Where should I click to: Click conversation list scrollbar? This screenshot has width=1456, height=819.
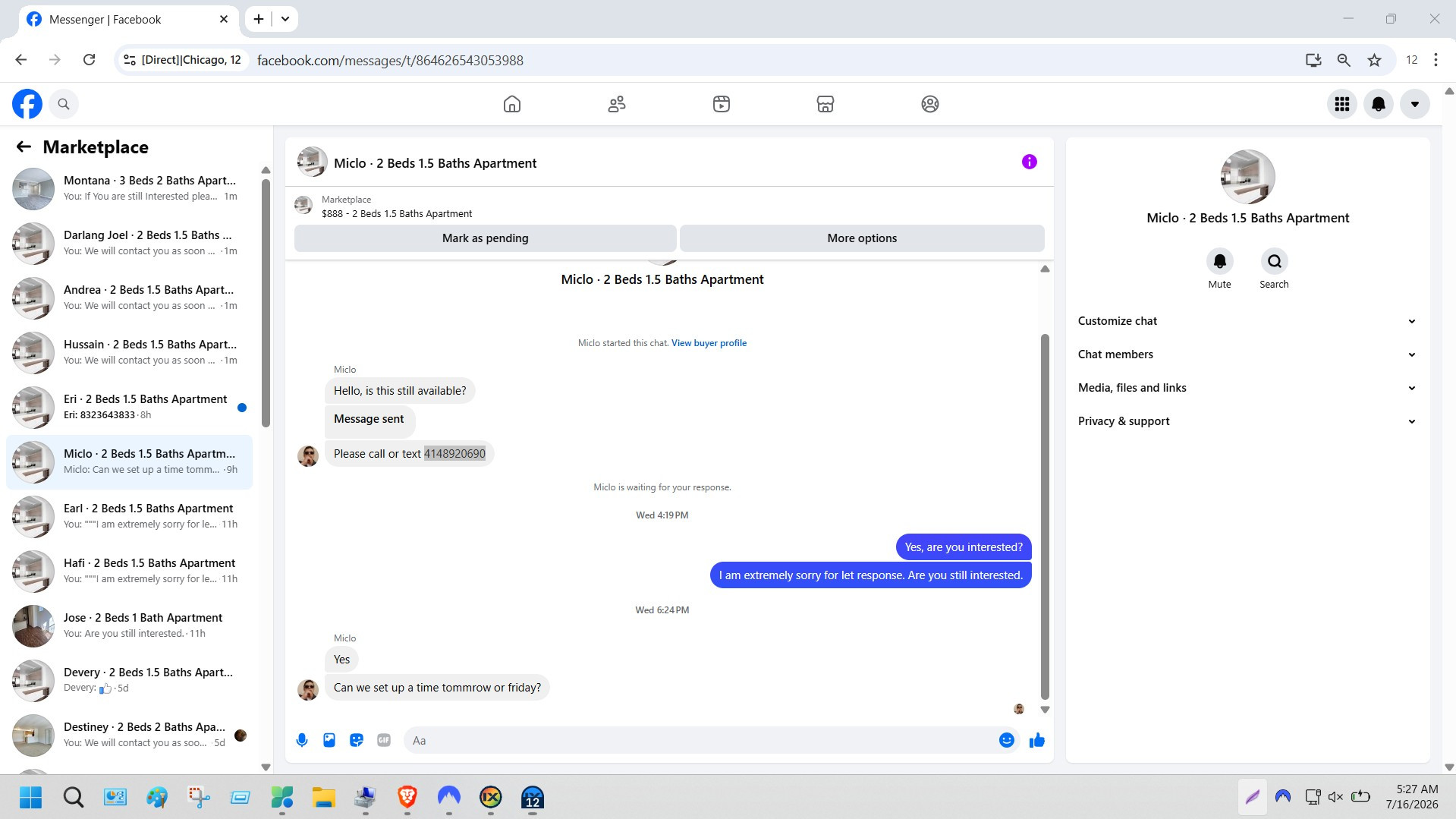tap(266, 303)
